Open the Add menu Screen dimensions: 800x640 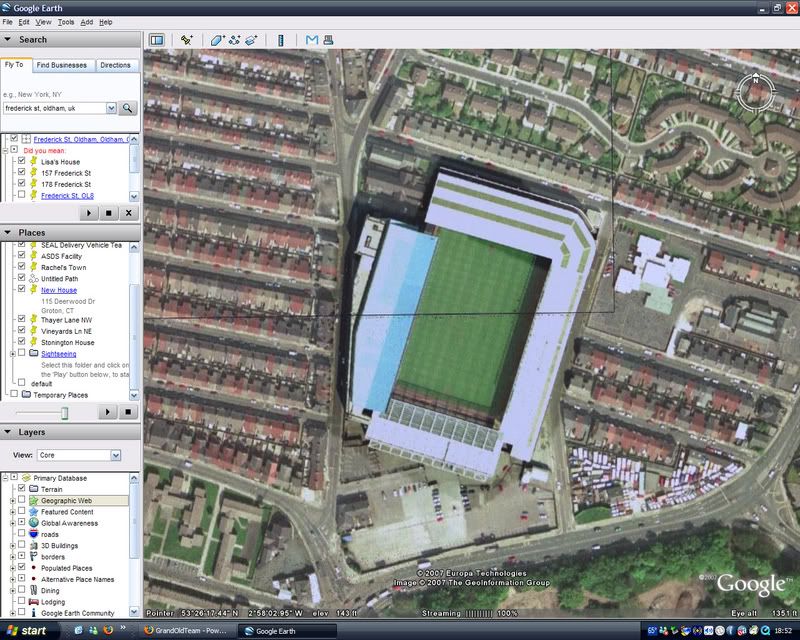click(87, 22)
